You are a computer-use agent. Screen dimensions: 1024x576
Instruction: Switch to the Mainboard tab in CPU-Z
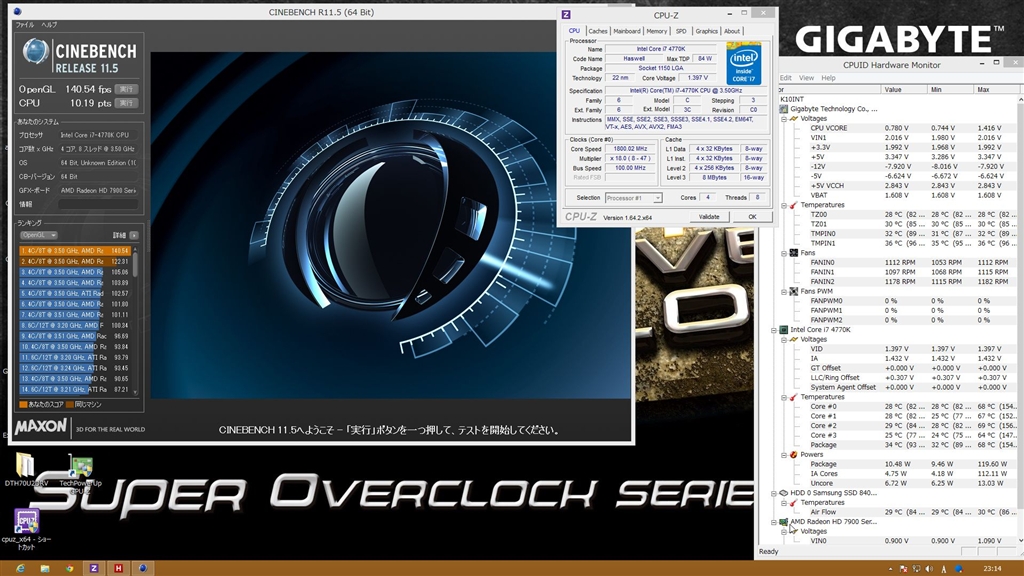pyautogui.click(x=626, y=31)
